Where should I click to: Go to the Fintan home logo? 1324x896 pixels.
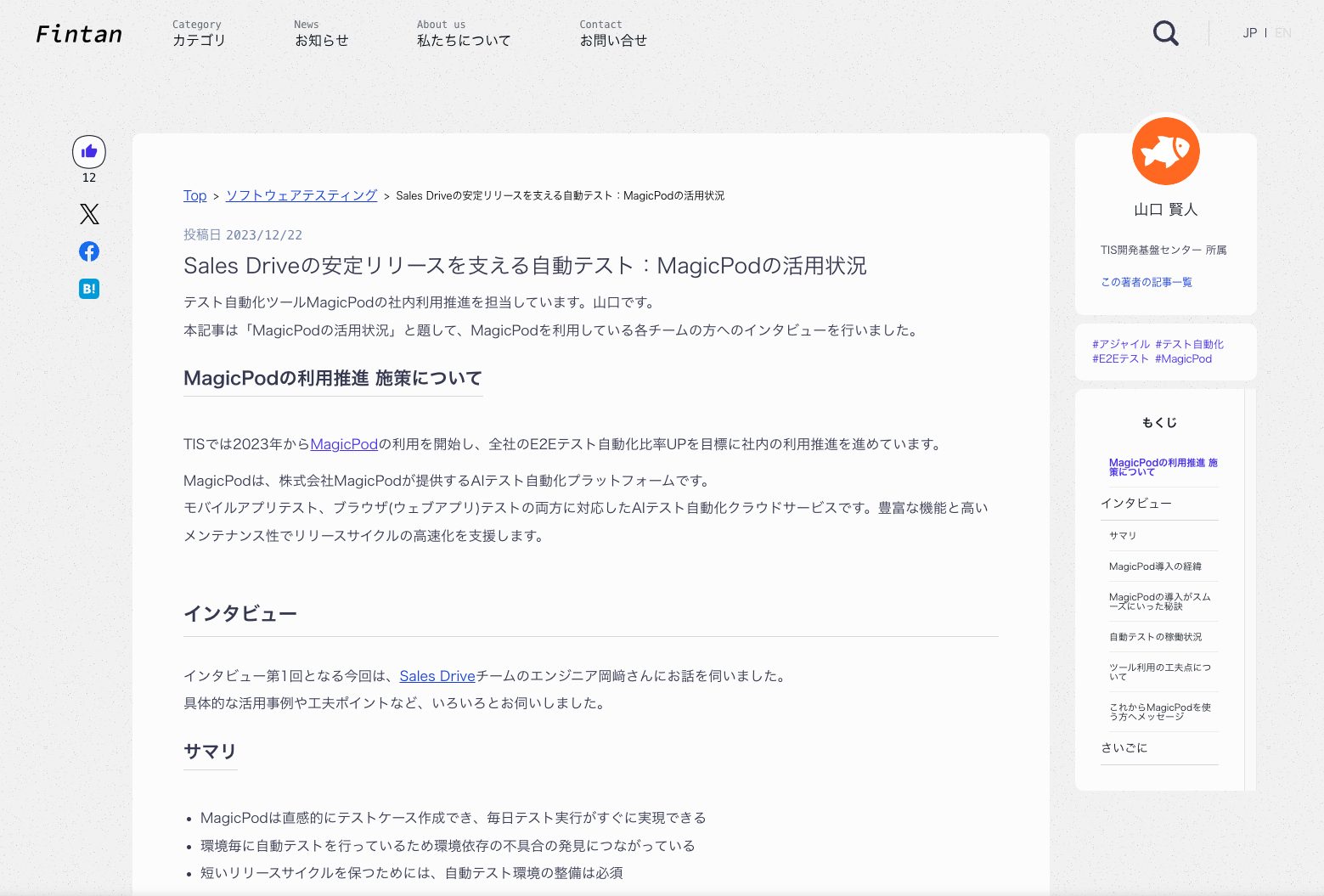(x=79, y=34)
